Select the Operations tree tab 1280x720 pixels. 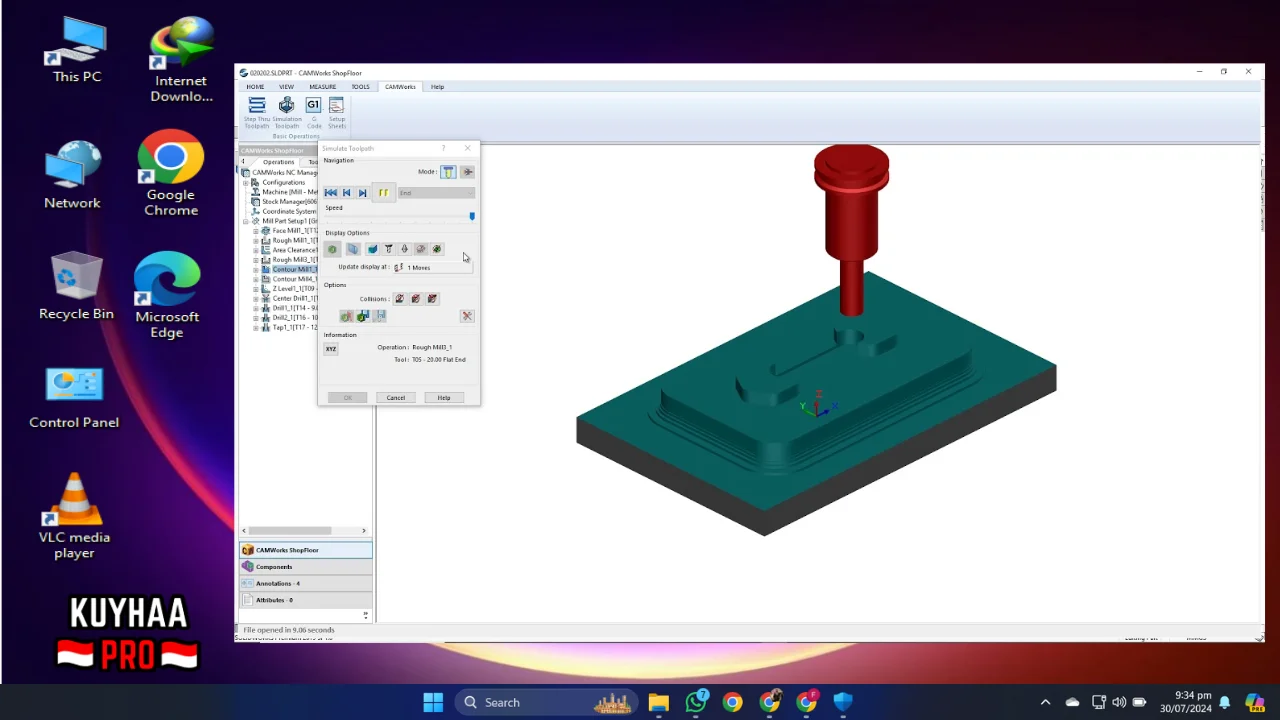coord(278,162)
